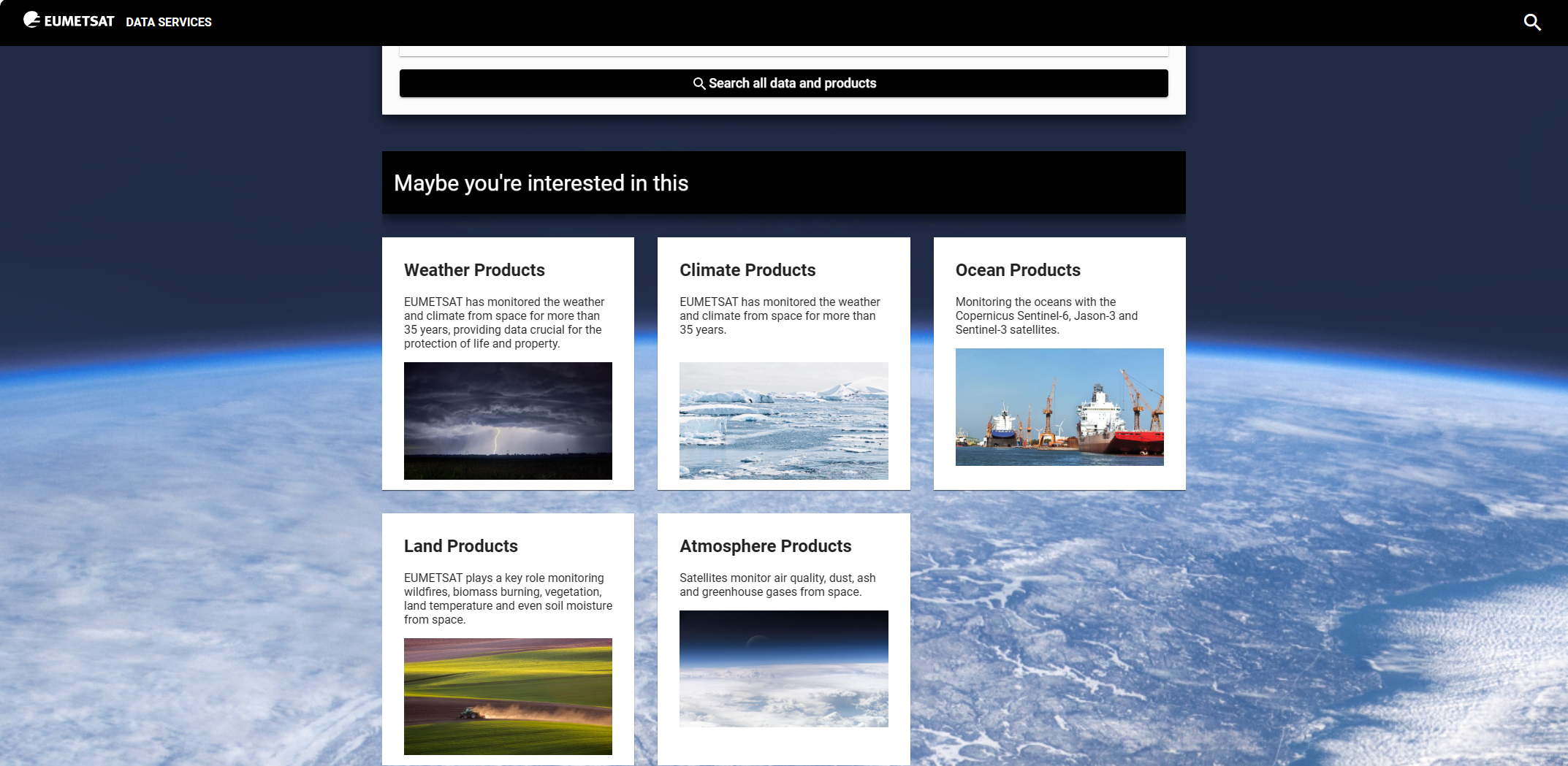Viewport: 1568px width, 766px height.
Task: Click Land Products wildfires description text
Action: click(508, 599)
